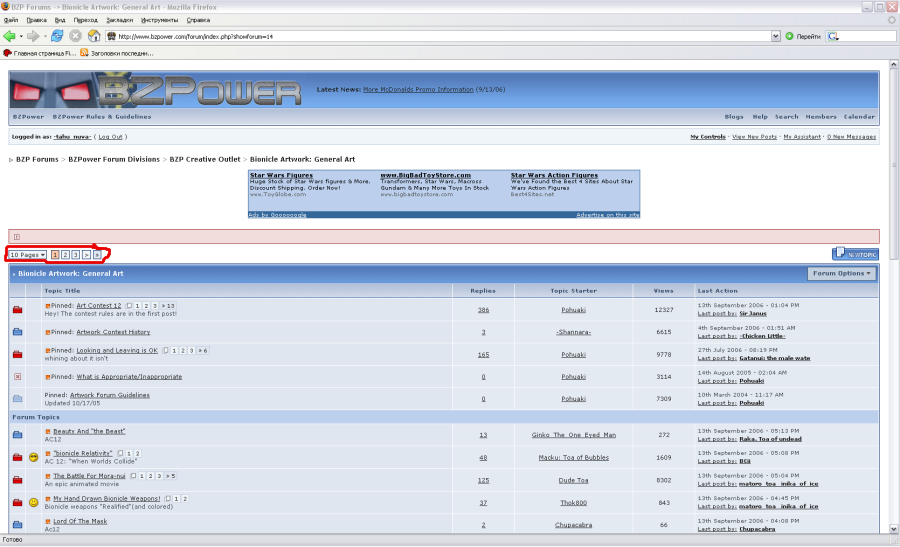Screen dimensions: 900x547
Task: Click the scrollbar down arrow
Action: click(x=894, y=529)
